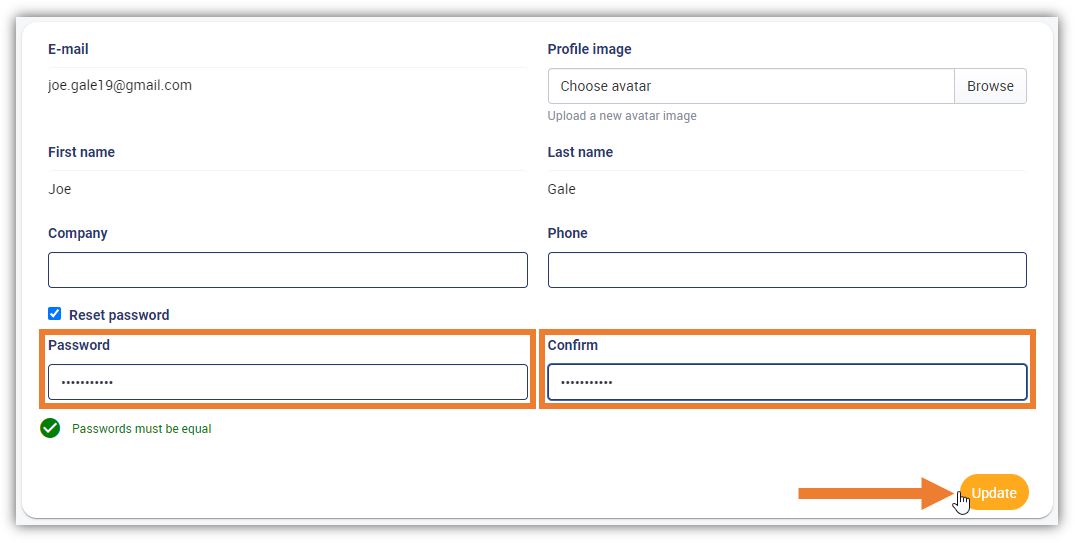Click the Reset password label text
This screenshot has height=543, width=1075.
coord(119,315)
